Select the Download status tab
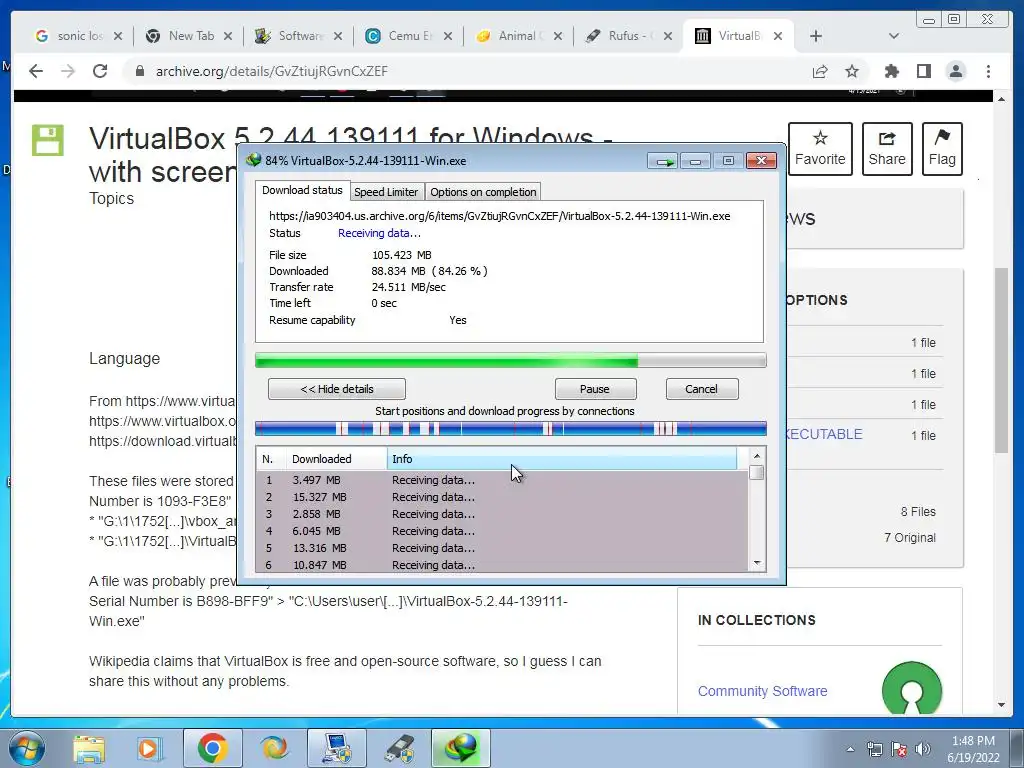The image size is (1024, 768). coord(302,190)
